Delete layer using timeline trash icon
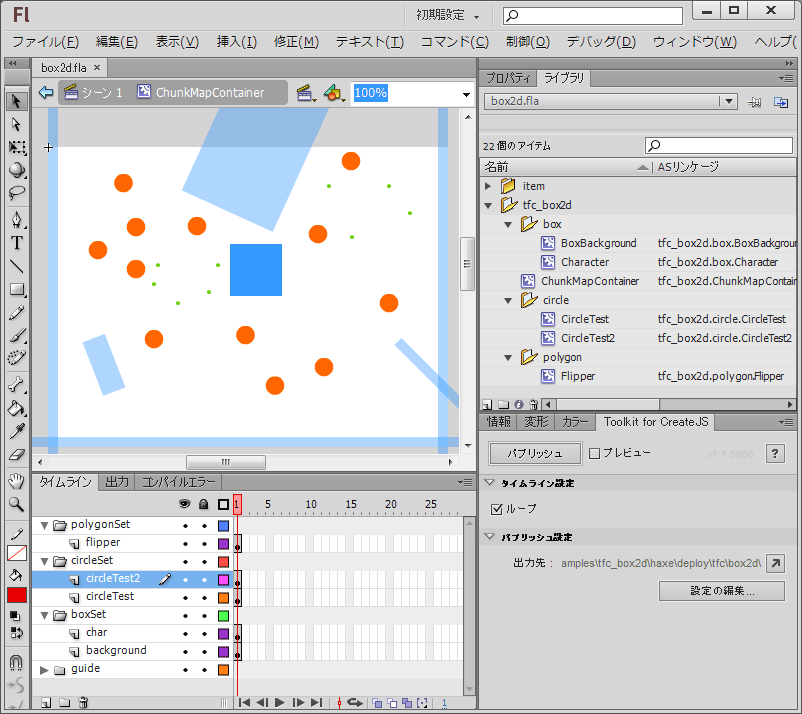Screen dimensions: 802x714 85,703
